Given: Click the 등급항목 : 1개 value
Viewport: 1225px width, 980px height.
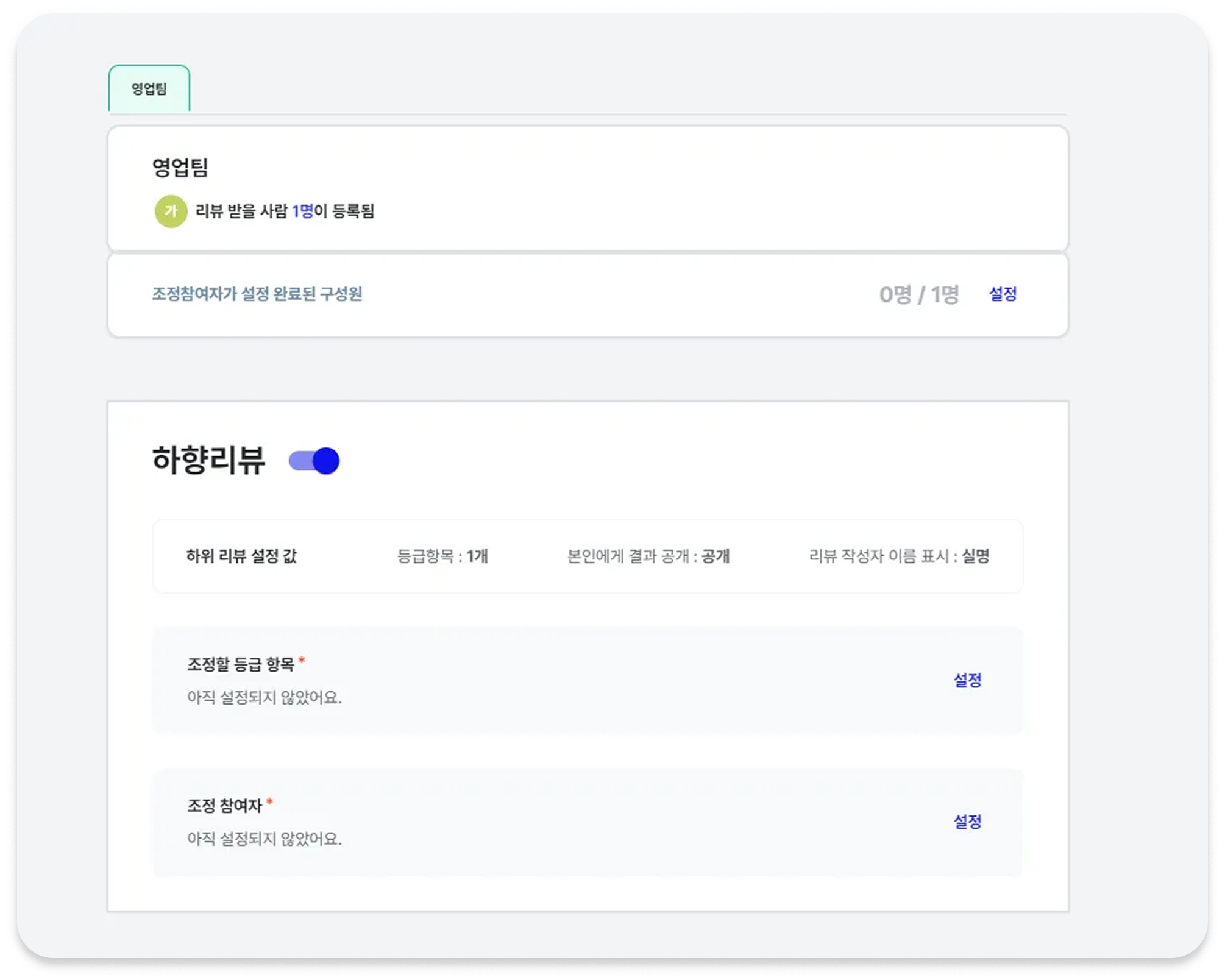Looking at the screenshot, I should tap(442, 556).
